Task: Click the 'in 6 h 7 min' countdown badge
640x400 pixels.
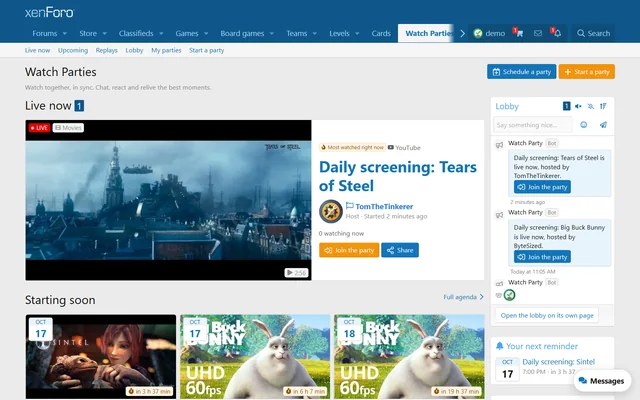Action: coord(306,391)
